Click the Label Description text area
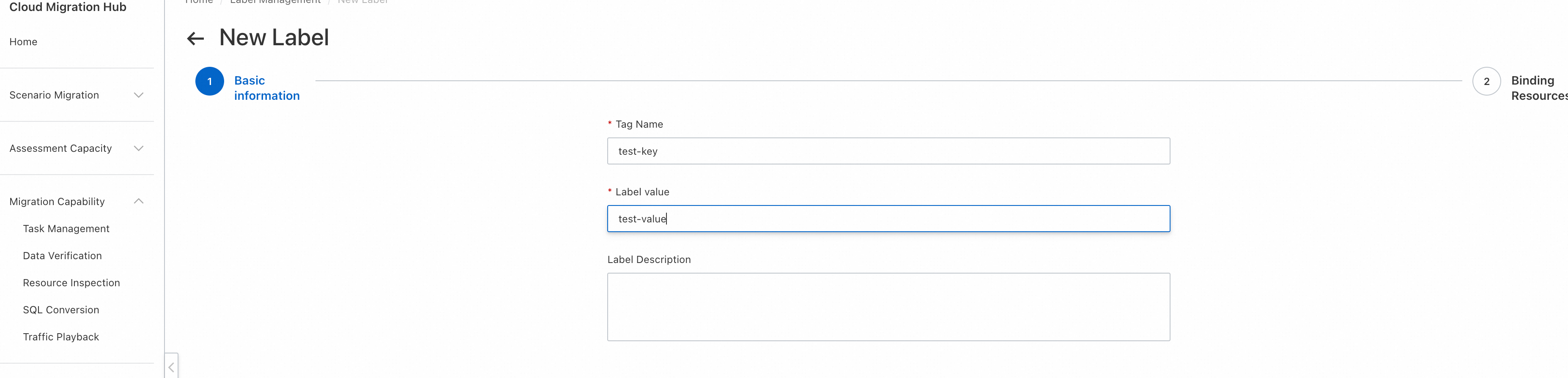 tap(888, 307)
